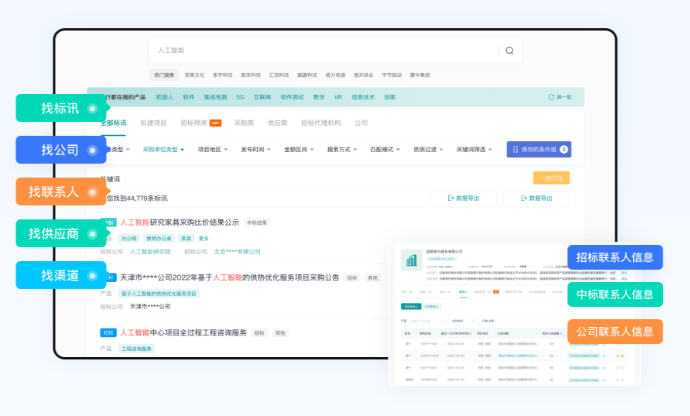This screenshot has width=690, height=416.
Task: Open result 人工智能研究家具采购比价结果公示
Action: click(x=180, y=222)
